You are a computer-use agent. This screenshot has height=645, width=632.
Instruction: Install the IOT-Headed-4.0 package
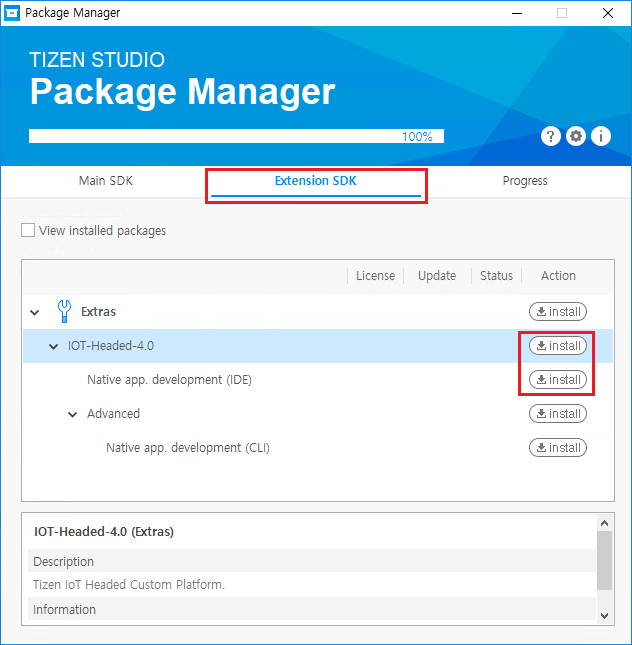[x=558, y=346]
